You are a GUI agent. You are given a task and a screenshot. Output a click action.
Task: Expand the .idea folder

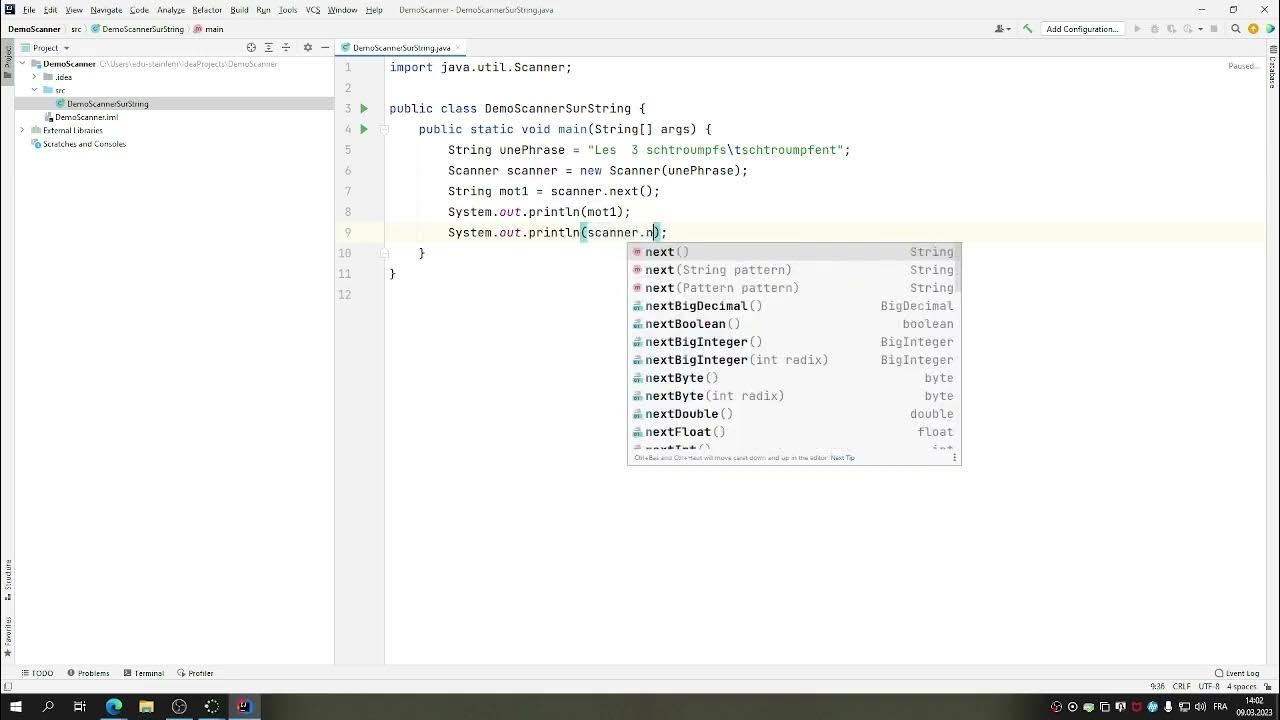(x=34, y=77)
